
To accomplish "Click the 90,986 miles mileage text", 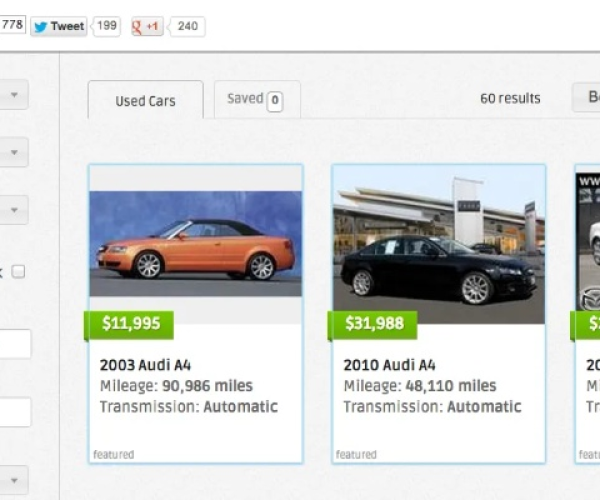I will pos(207,386).
